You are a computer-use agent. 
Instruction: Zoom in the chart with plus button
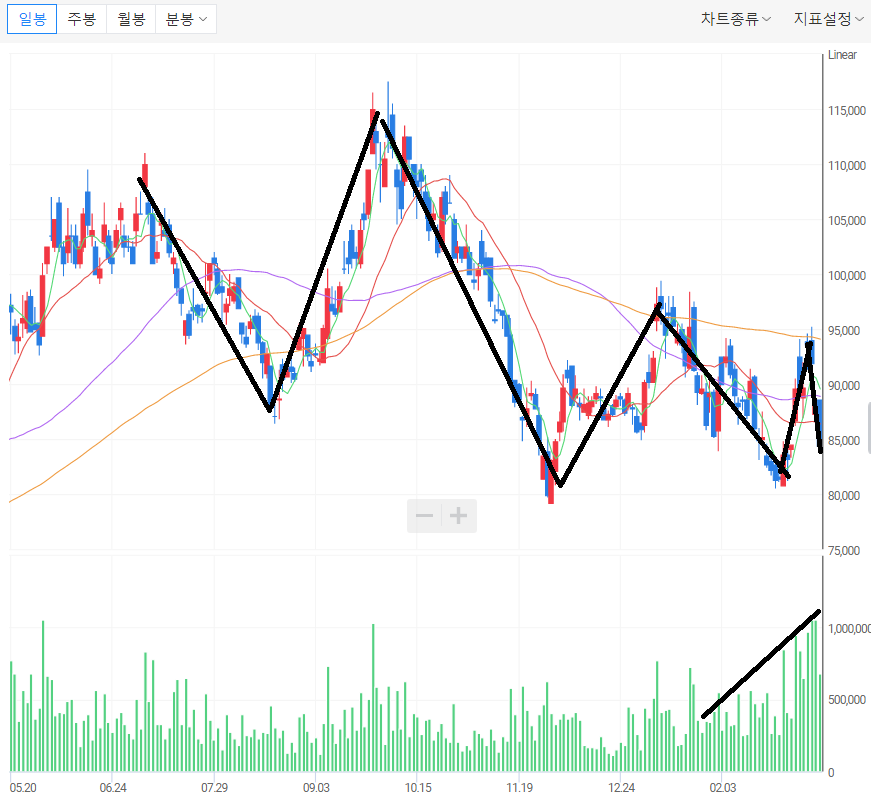click(459, 516)
